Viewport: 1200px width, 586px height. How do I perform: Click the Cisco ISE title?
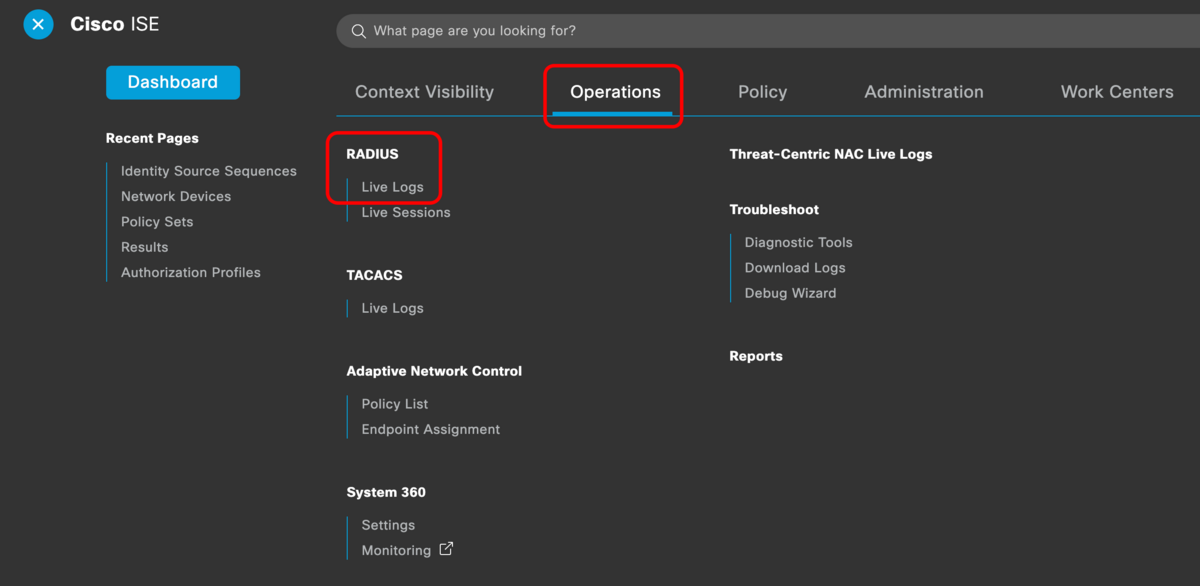[115, 24]
